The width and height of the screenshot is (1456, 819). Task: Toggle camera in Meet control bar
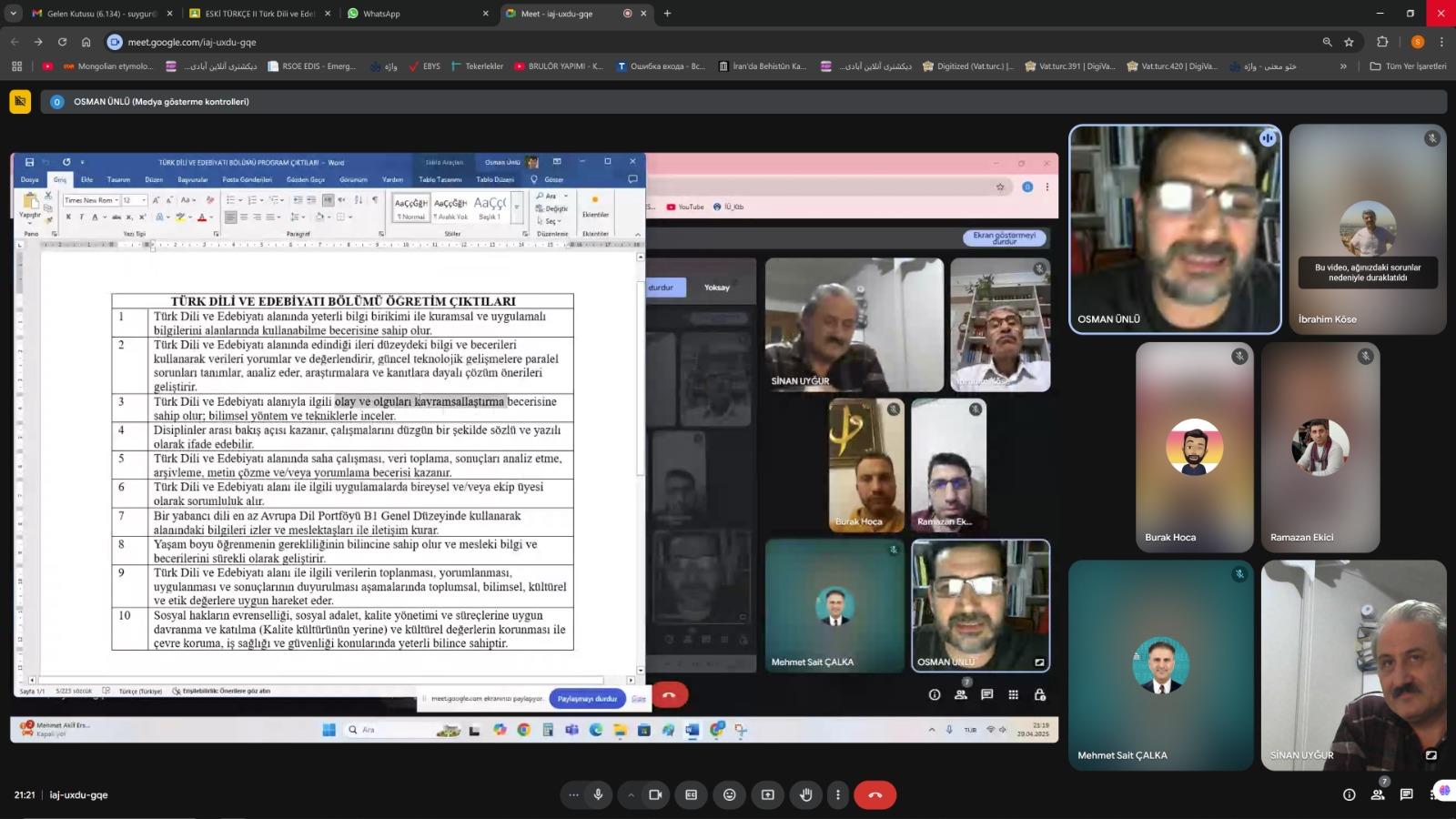[x=654, y=794]
